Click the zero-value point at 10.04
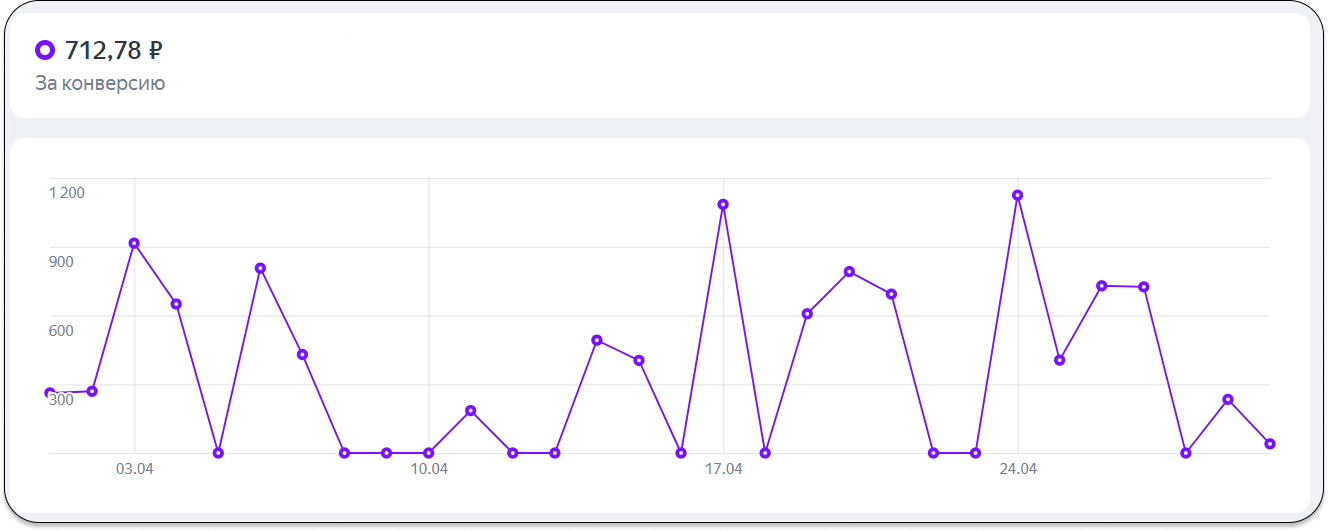The width and height of the screenshot is (1328, 531). 428,453
